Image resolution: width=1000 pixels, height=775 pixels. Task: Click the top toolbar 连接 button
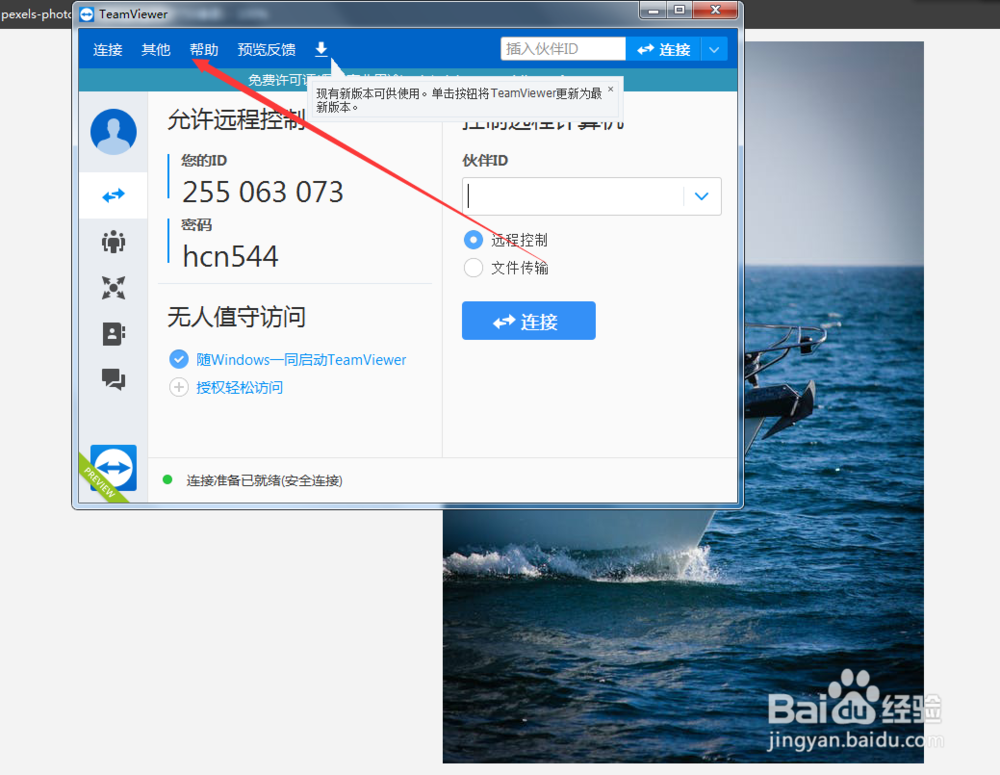point(663,49)
